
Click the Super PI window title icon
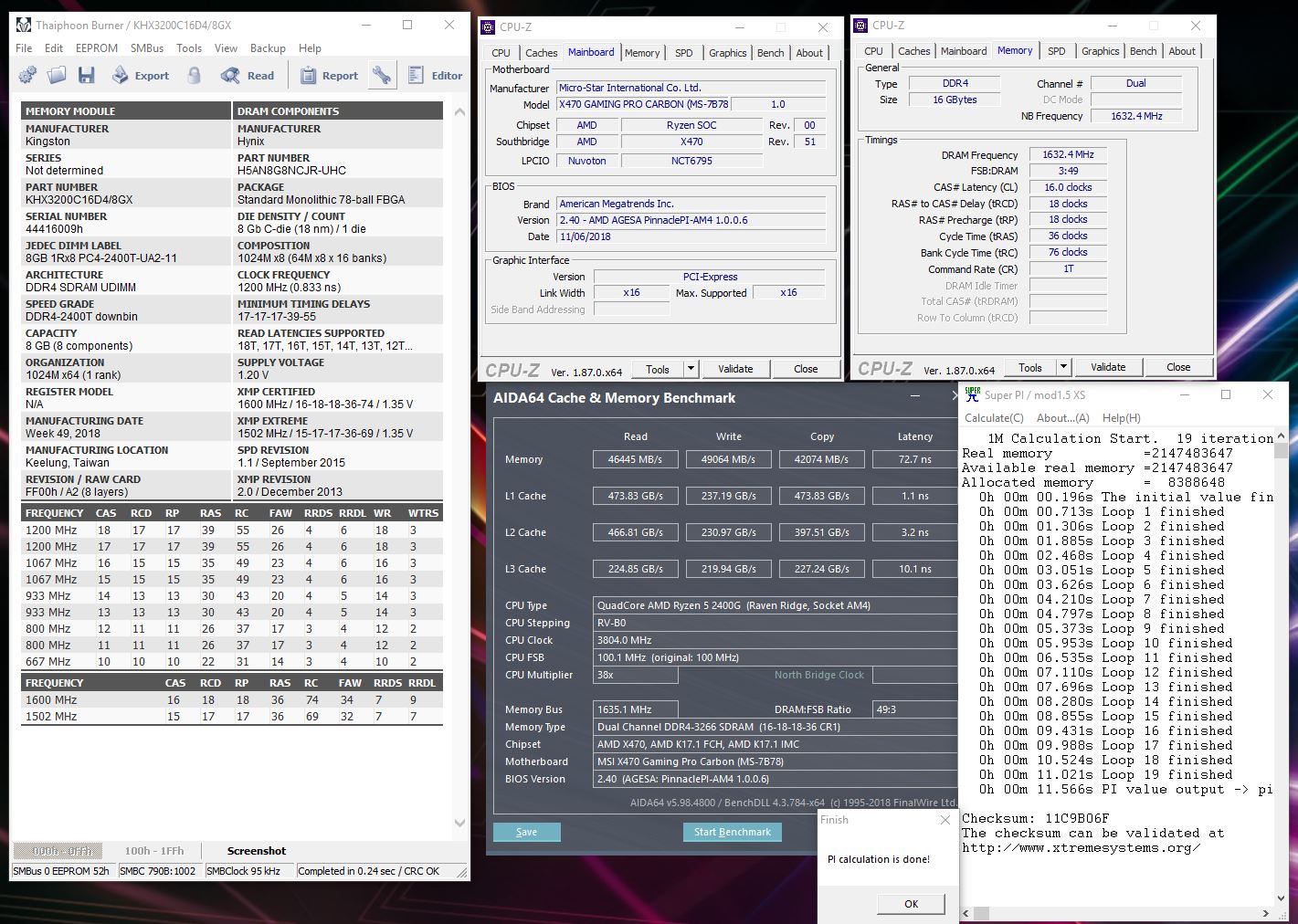tap(972, 394)
